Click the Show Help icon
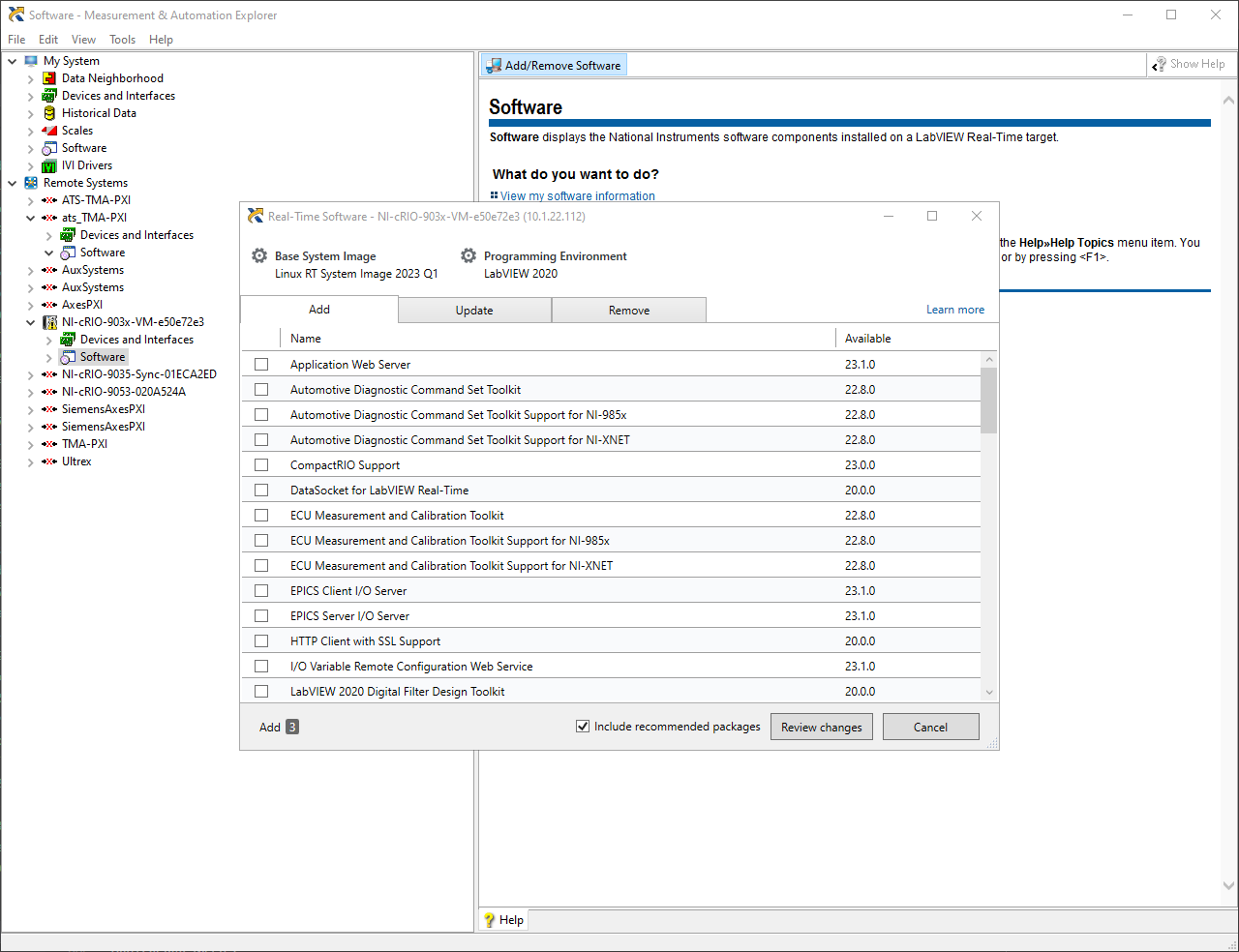 tap(1159, 64)
